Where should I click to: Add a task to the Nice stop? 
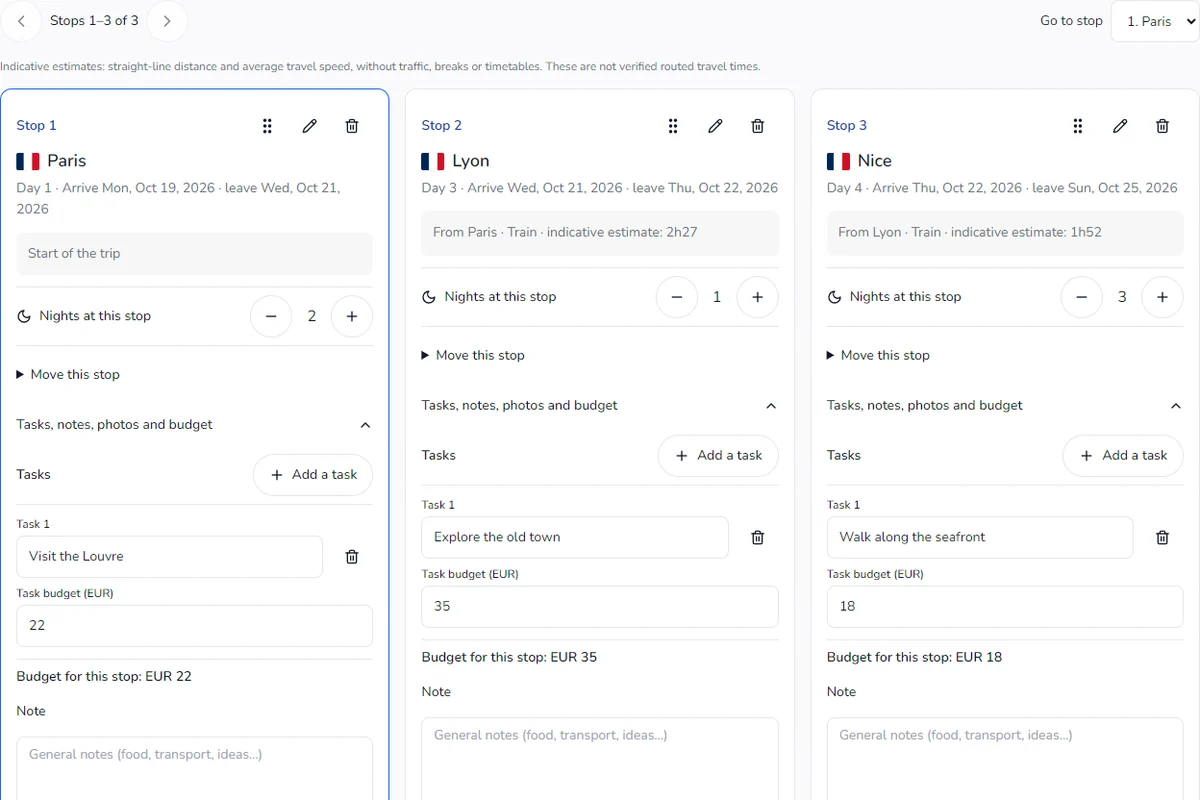[x=1123, y=456]
